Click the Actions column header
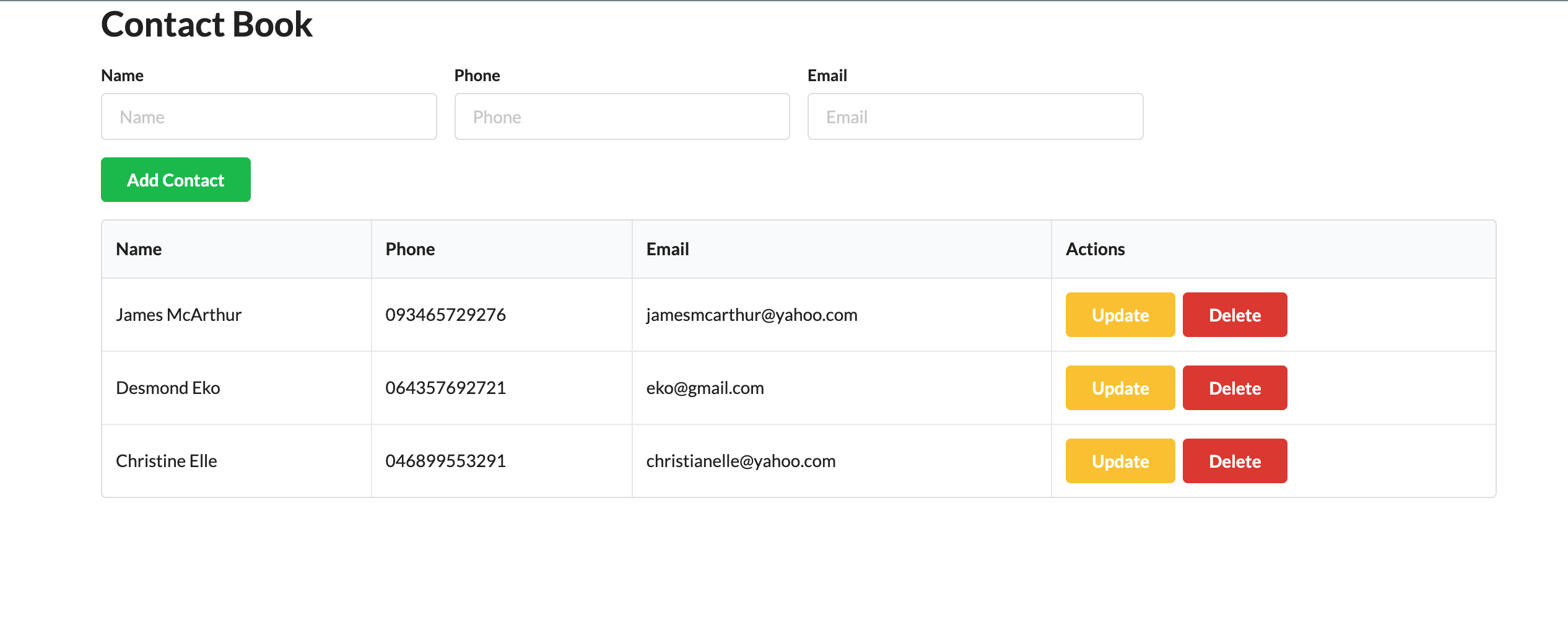 click(1095, 248)
